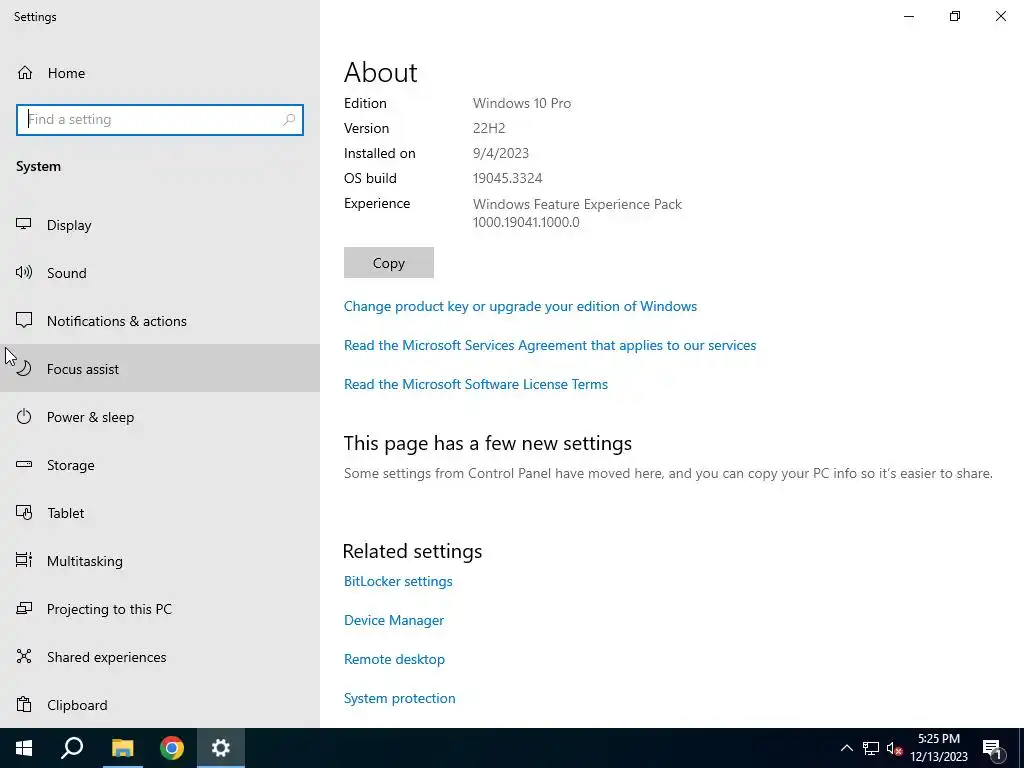Open the Windows Start menu
The width and height of the screenshot is (1024, 768).
point(24,748)
